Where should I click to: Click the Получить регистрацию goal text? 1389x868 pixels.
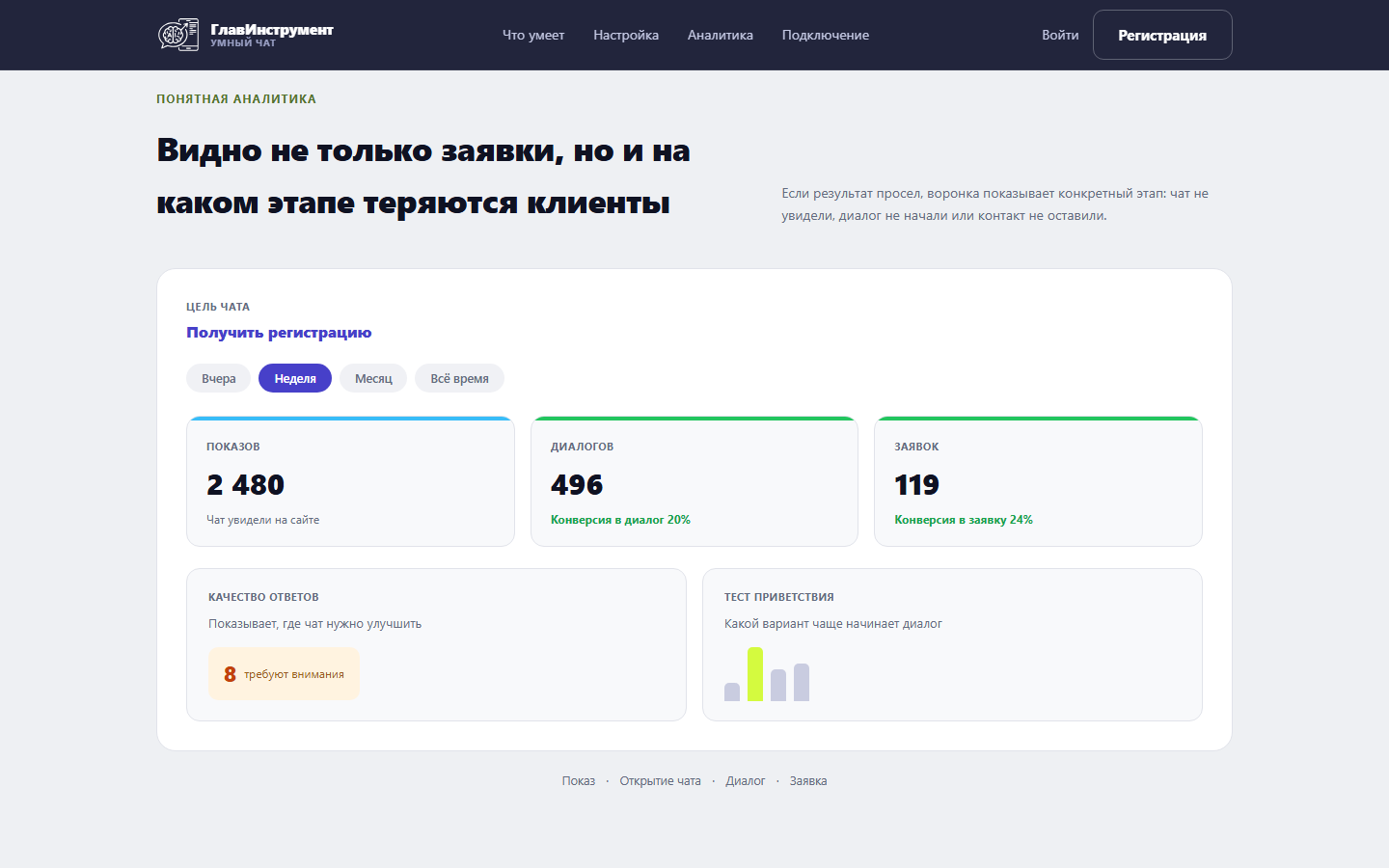click(x=279, y=333)
